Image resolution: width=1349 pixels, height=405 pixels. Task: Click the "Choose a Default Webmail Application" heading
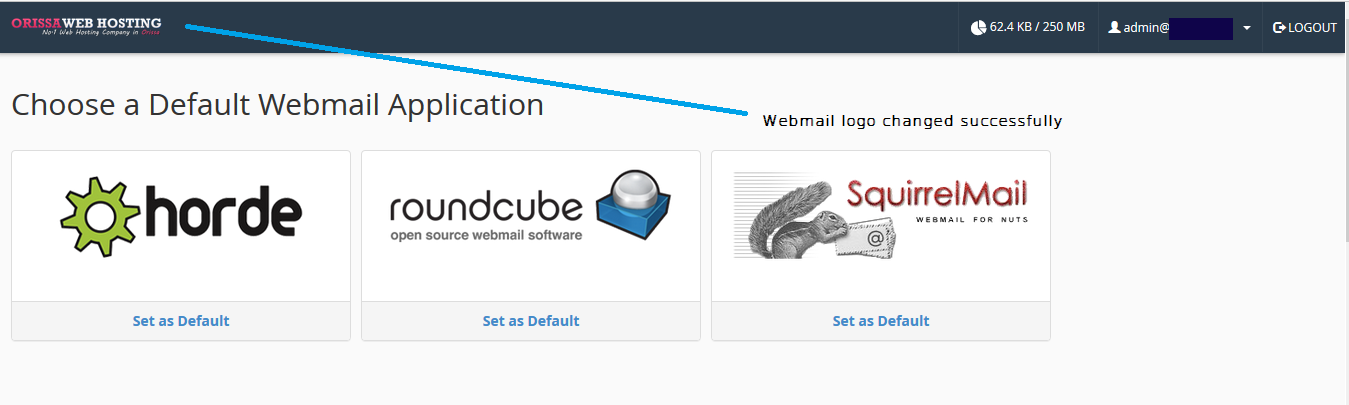tap(278, 105)
